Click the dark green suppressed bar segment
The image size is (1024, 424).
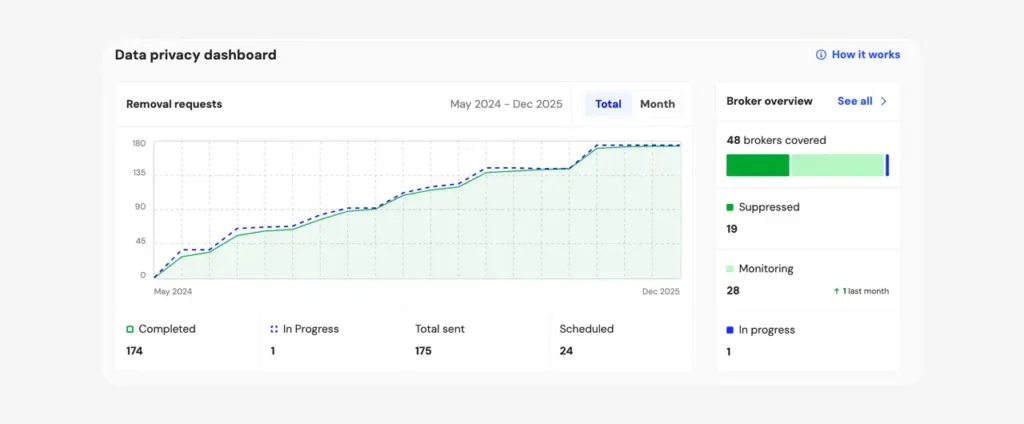pos(757,165)
